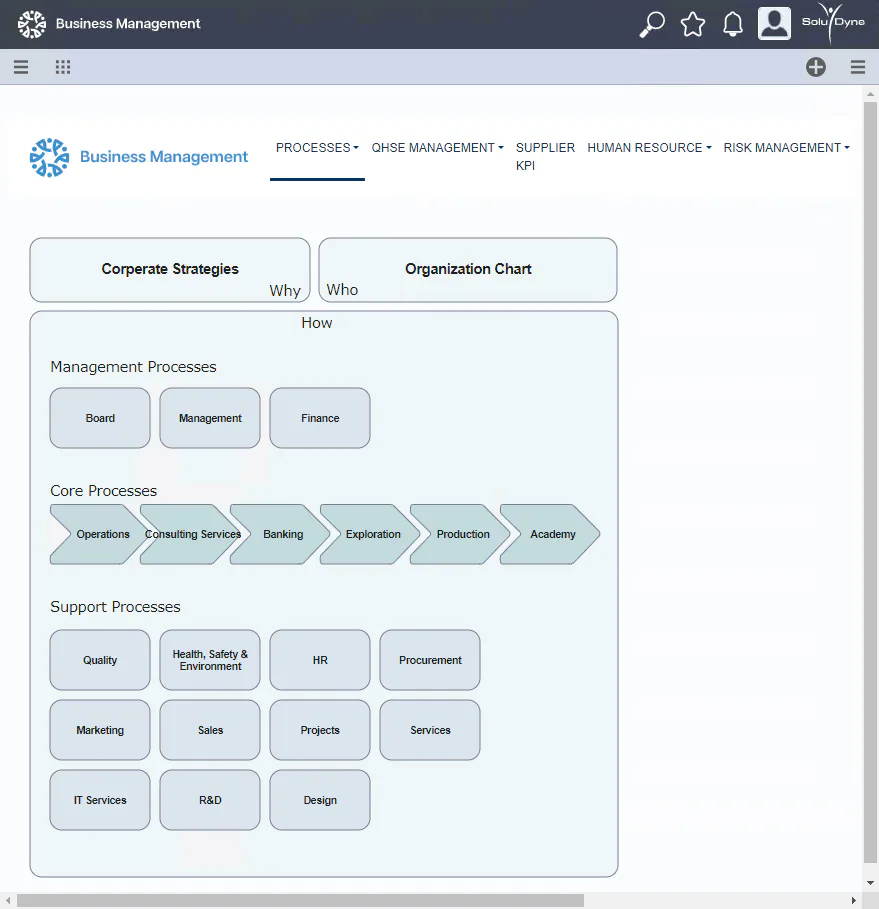Screen dimensions: 879x909
Task: Select the Design support process
Action: coord(320,800)
